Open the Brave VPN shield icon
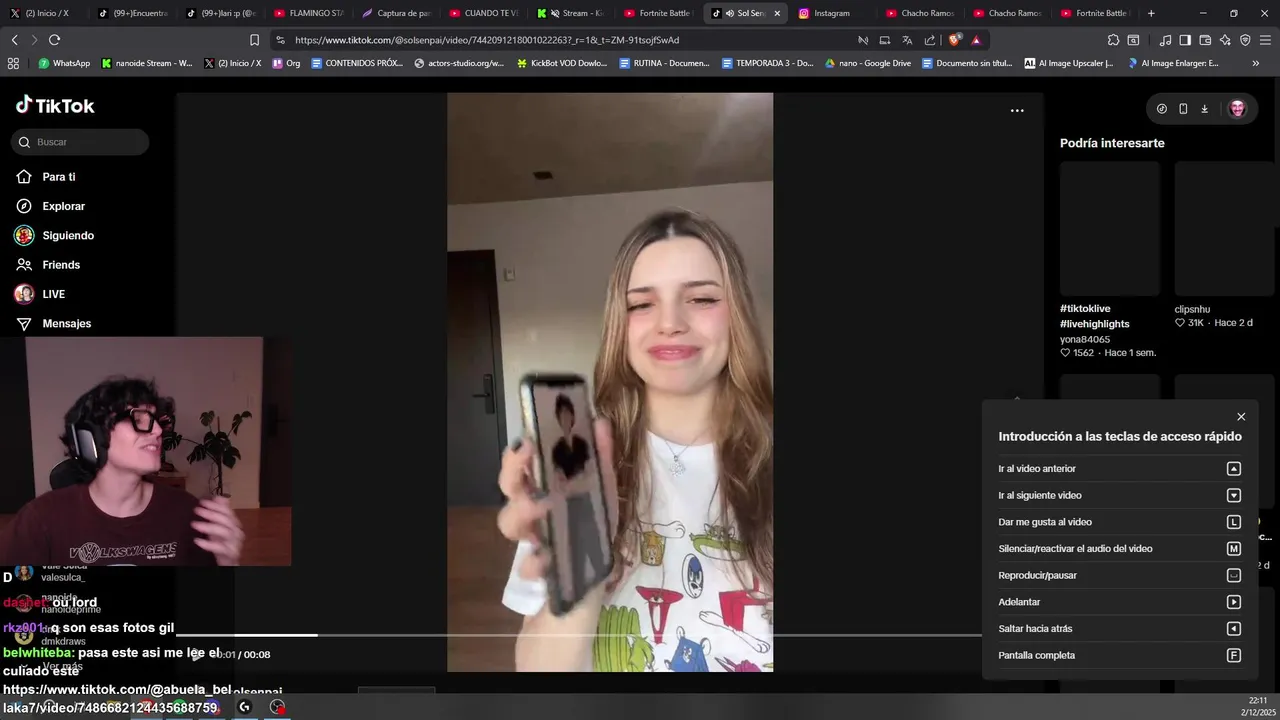 click(x=1245, y=40)
